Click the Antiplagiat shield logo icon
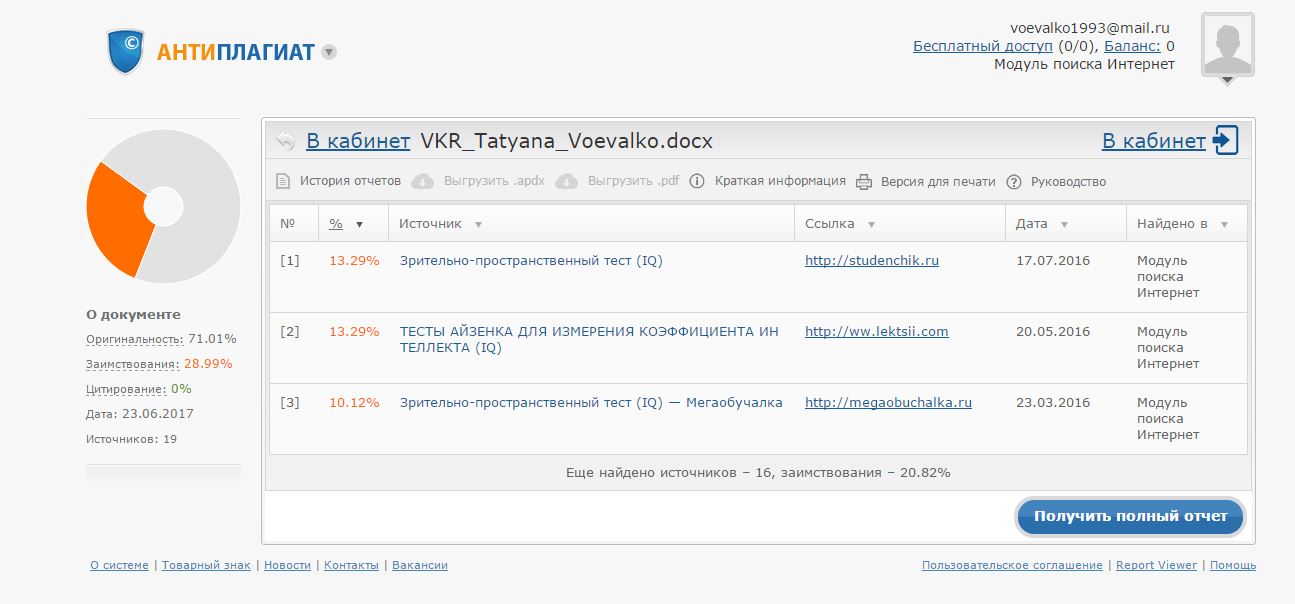 126,52
